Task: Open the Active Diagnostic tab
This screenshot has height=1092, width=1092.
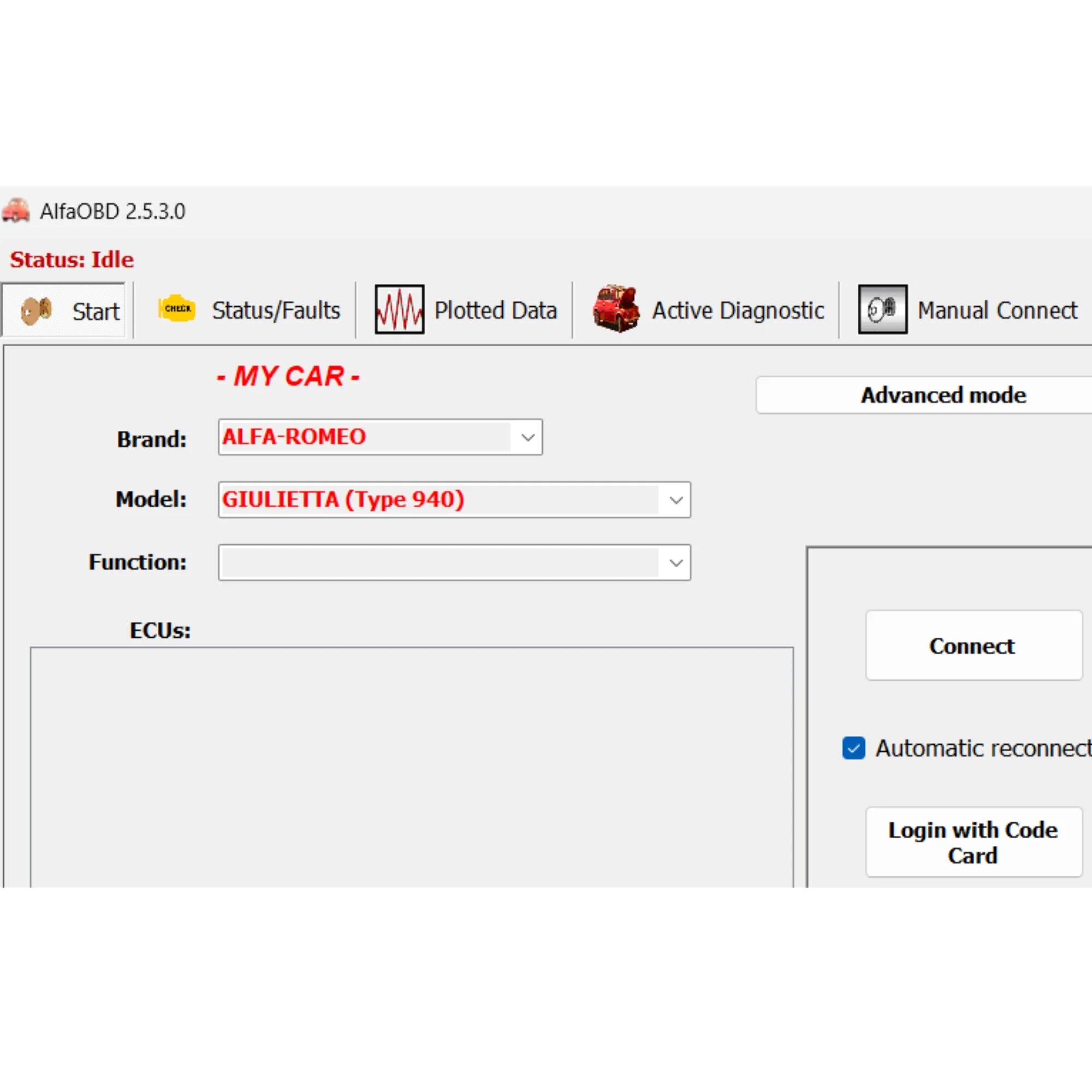Action: (737, 310)
